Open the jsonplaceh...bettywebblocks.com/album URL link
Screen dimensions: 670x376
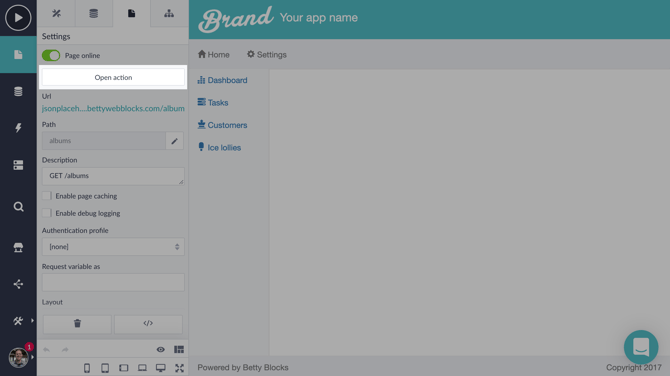click(x=113, y=109)
